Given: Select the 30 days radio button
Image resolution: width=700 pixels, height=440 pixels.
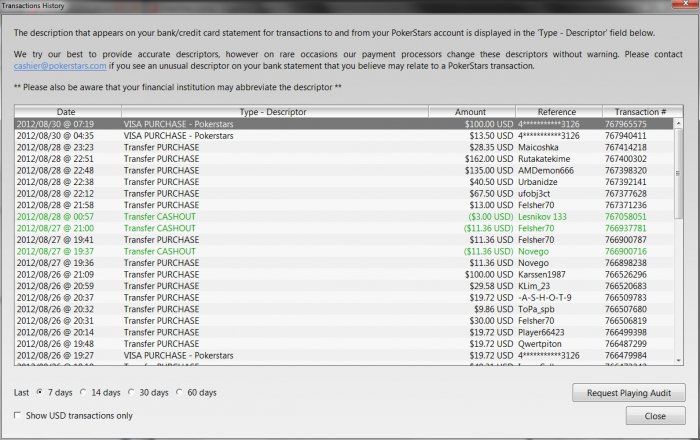Looking at the screenshot, I should point(131,392).
